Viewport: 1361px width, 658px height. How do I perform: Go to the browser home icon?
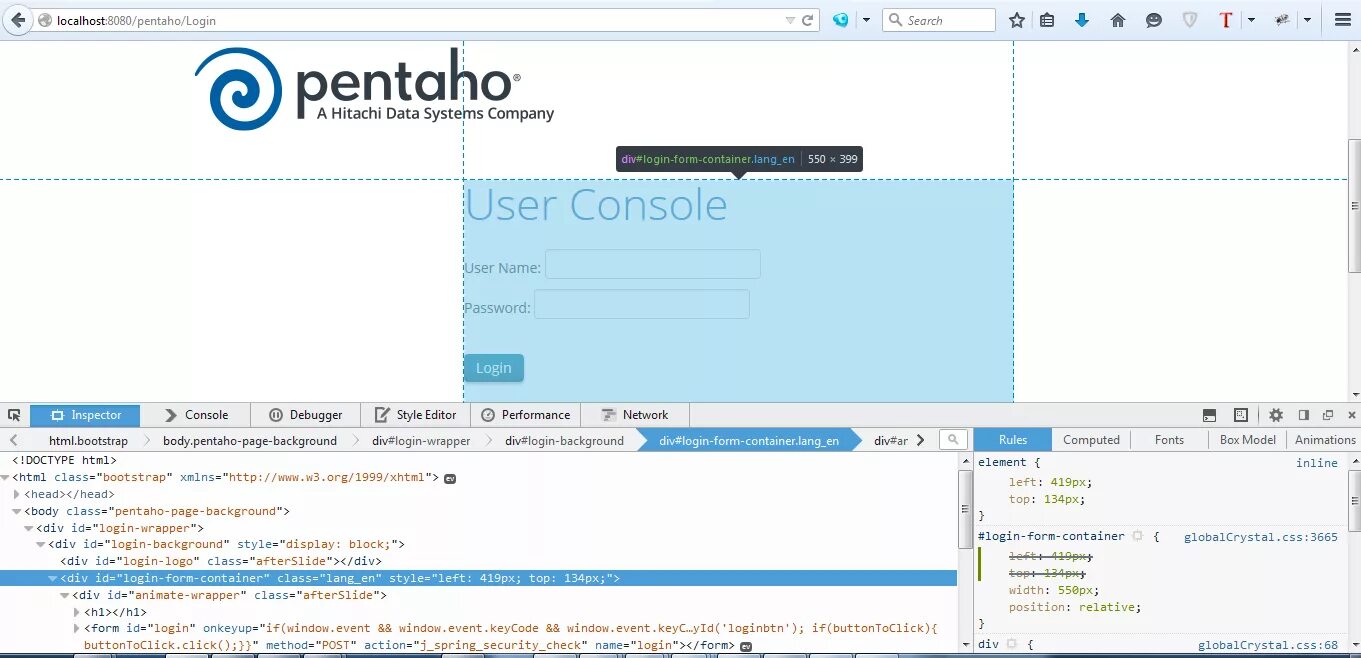pyautogui.click(x=1118, y=20)
